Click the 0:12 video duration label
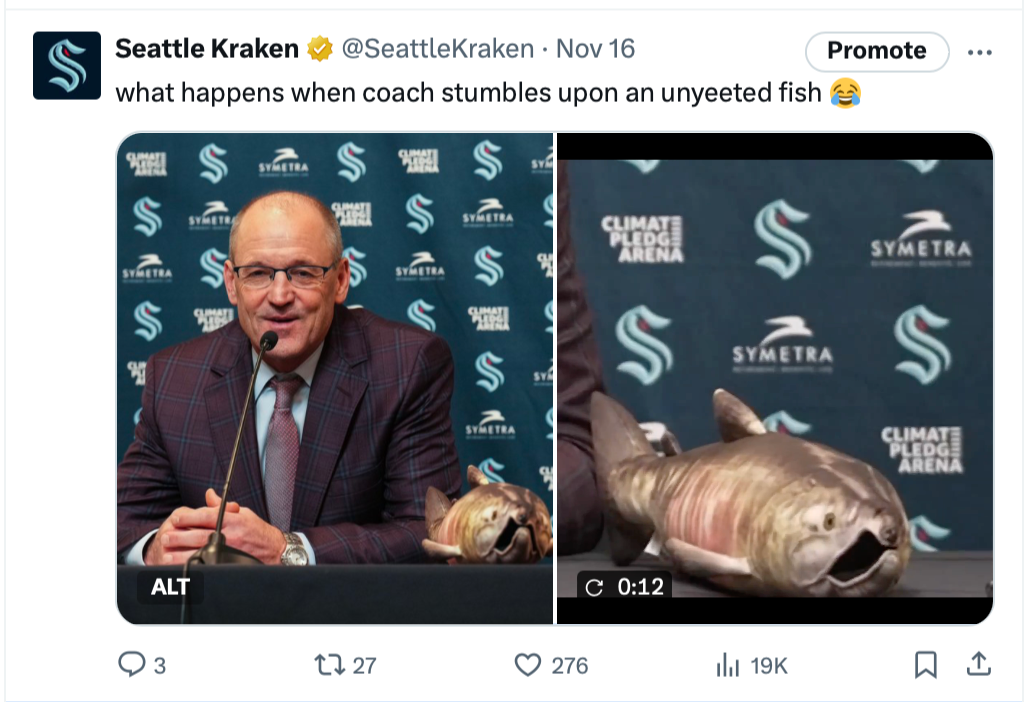This screenshot has width=1026, height=702. [x=640, y=587]
